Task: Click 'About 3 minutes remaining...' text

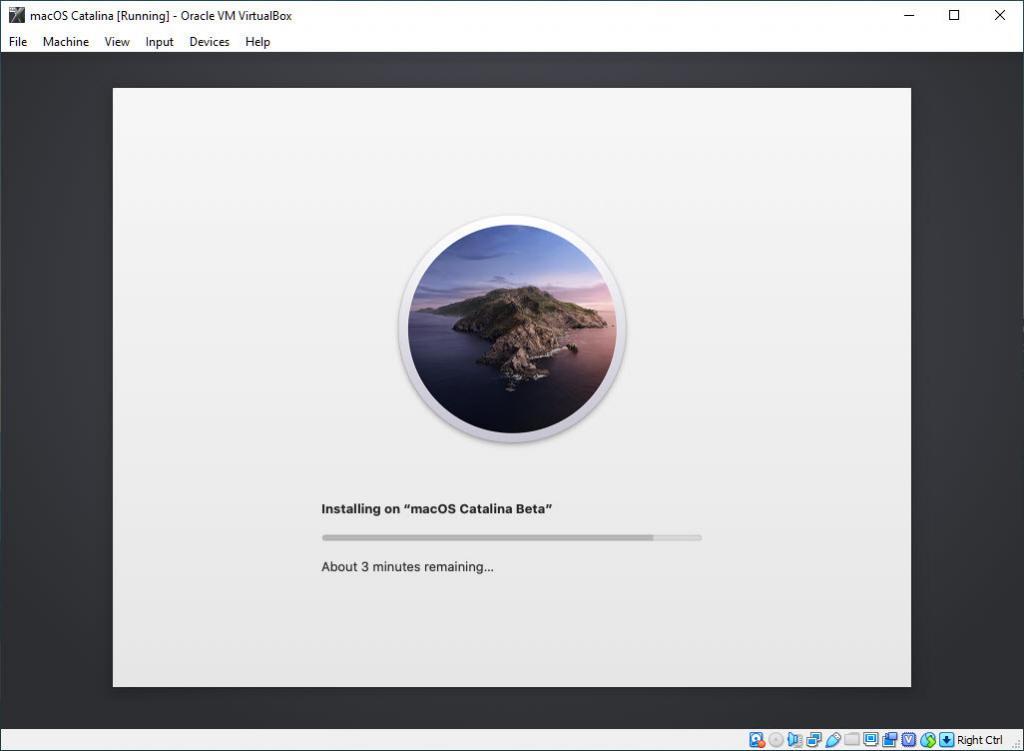Action: click(407, 567)
